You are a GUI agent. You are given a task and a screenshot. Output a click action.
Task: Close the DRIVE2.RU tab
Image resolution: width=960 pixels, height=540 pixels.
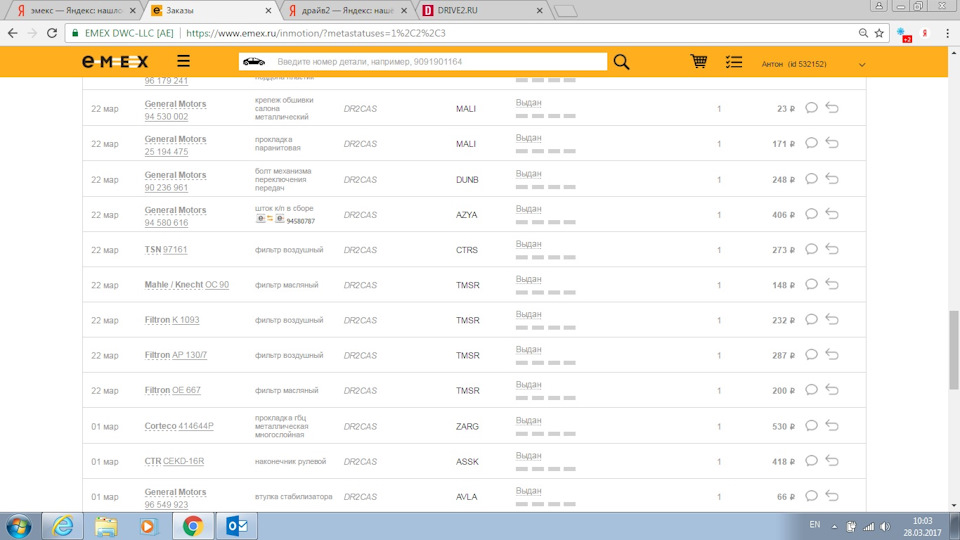539,10
